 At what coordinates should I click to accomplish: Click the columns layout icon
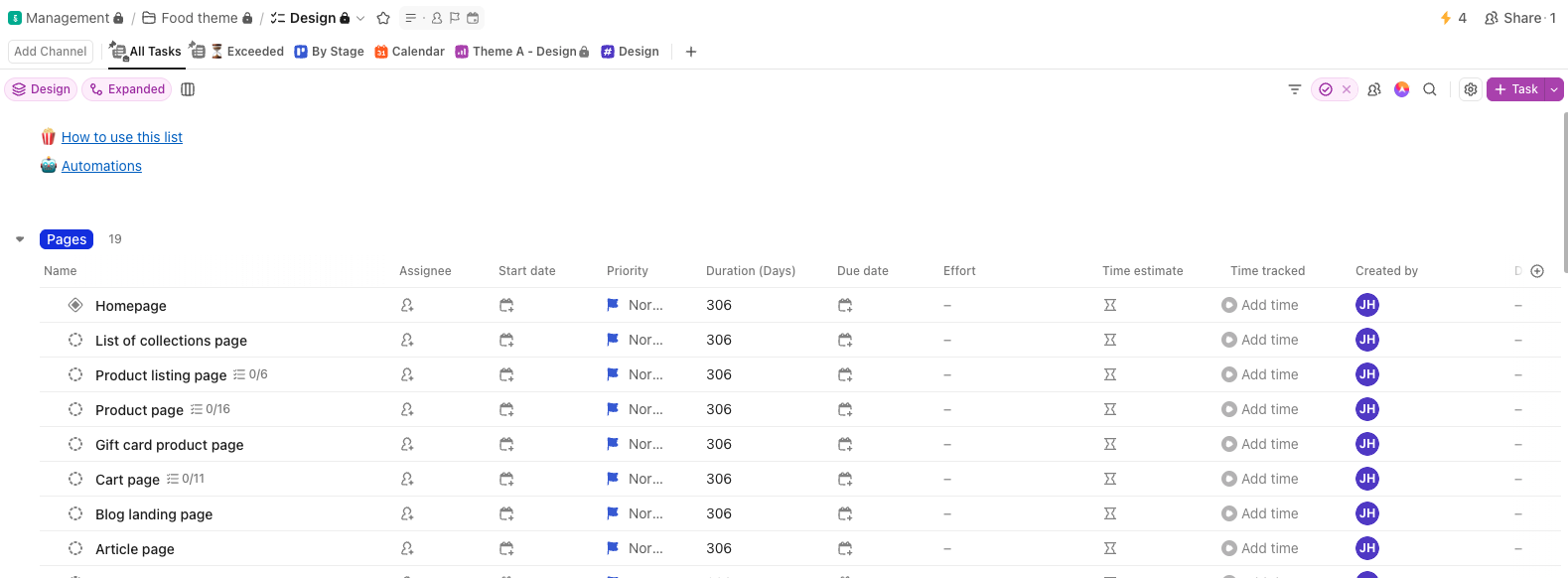188,89
